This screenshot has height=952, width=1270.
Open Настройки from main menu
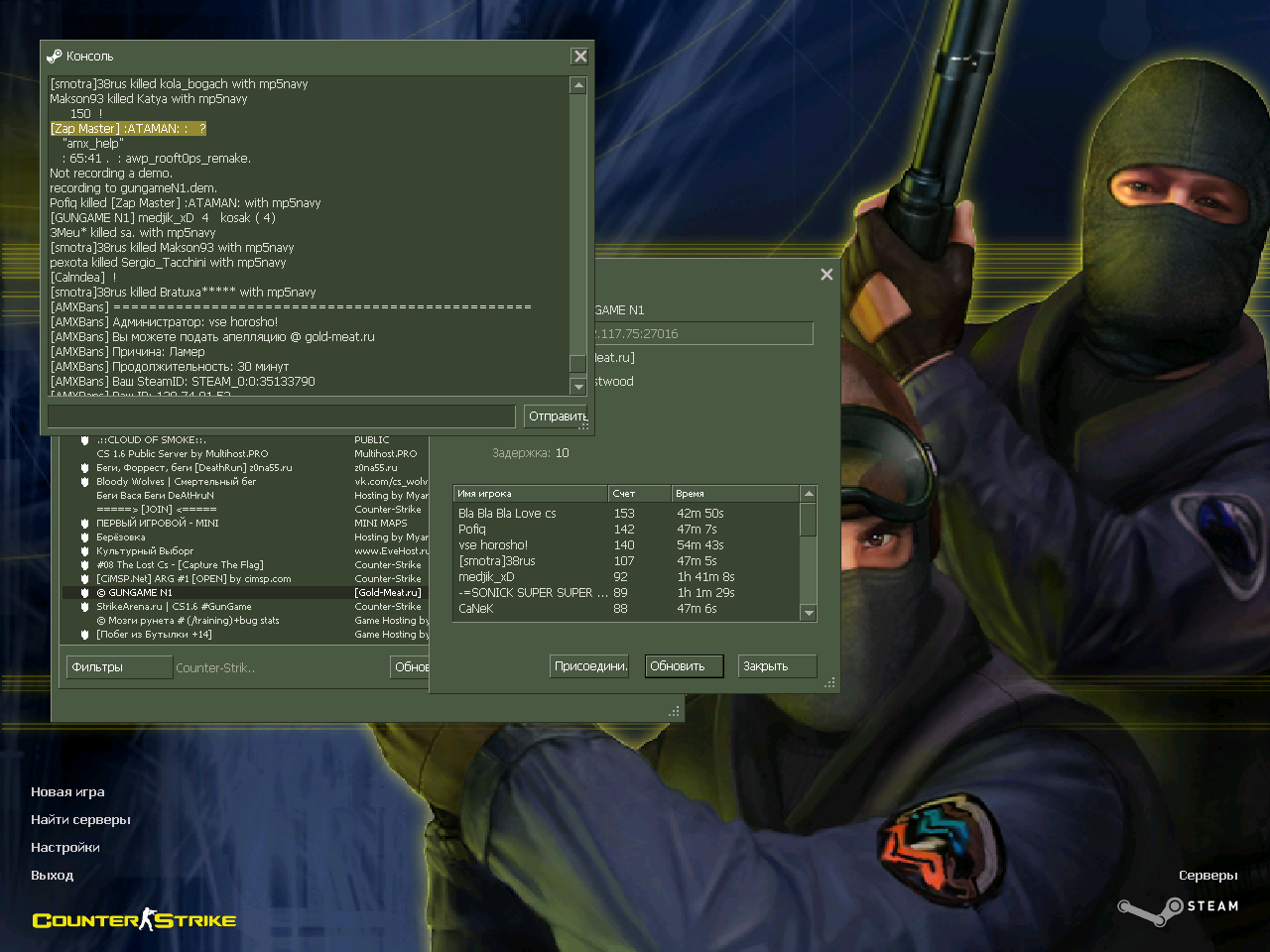[x=64, y=848]
